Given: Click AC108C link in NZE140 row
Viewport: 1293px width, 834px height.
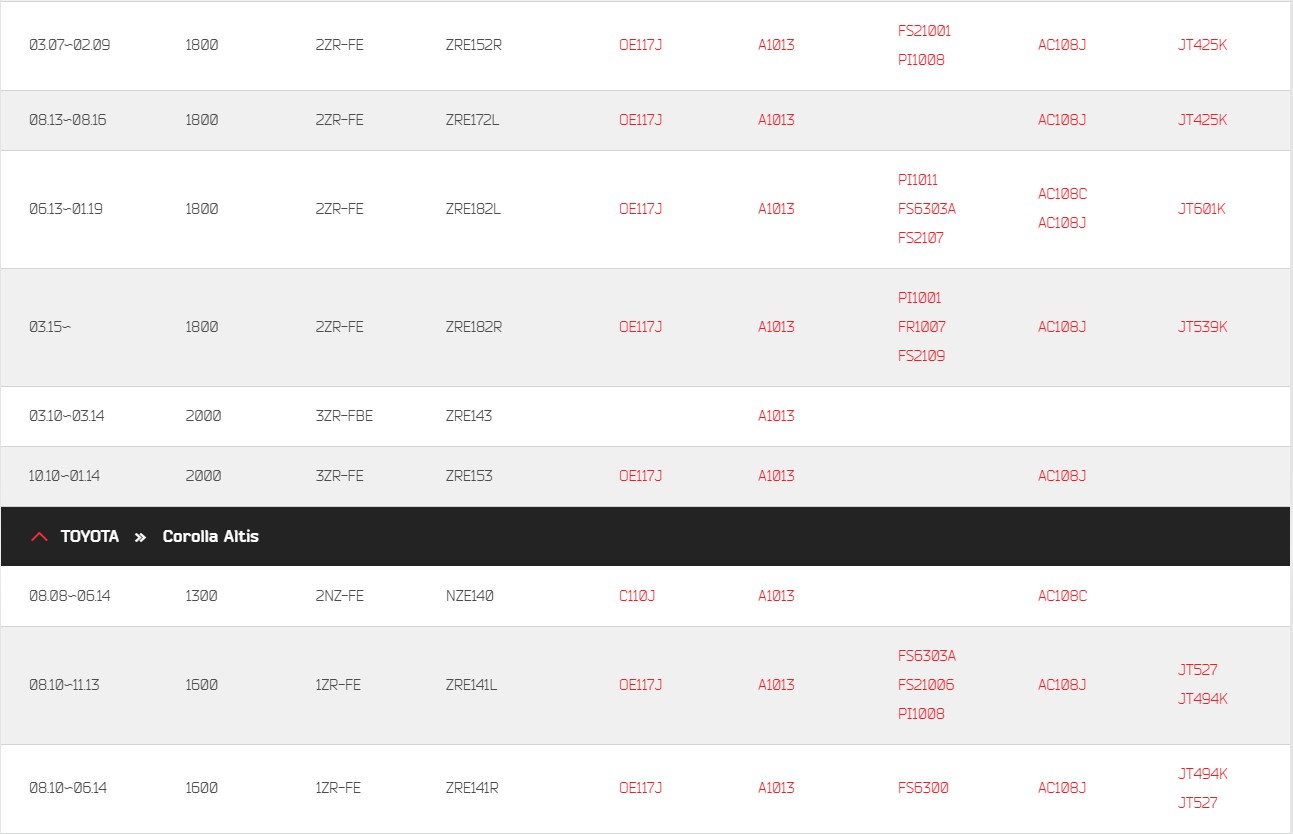Looking at the screenshot, I should coord(1062,596).
